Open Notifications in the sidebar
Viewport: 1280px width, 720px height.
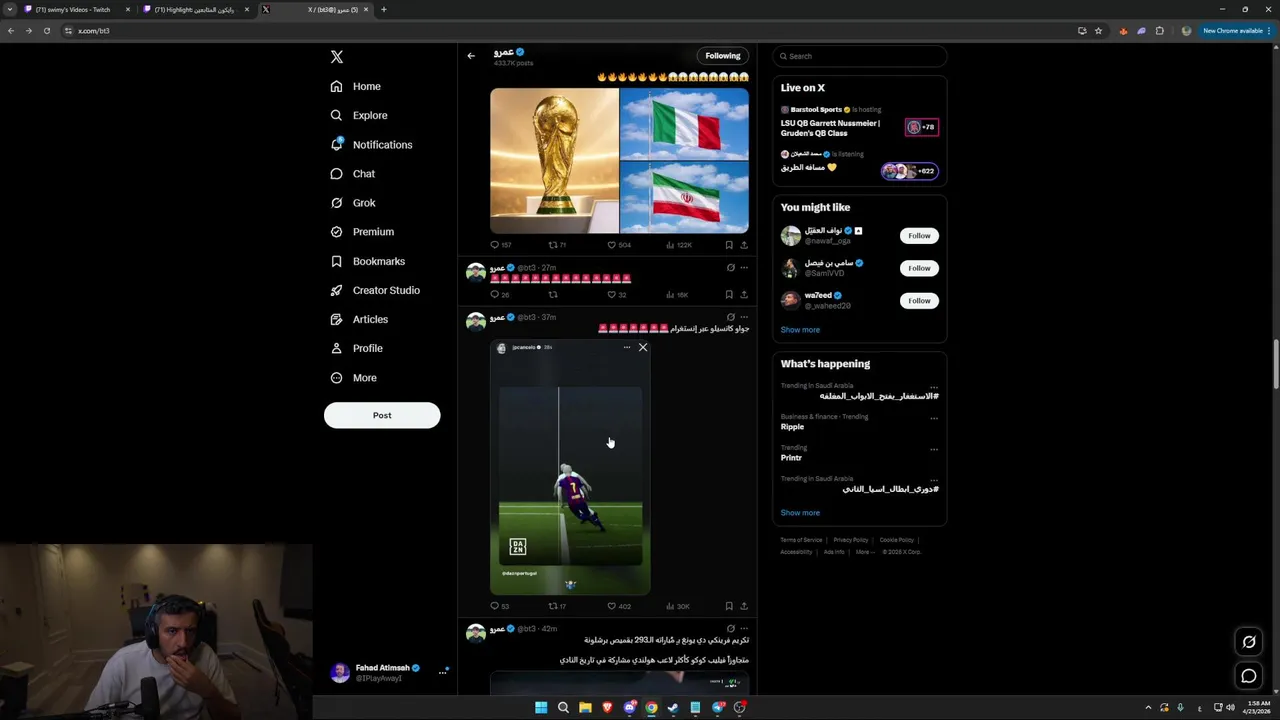click(x=371, y=145)
